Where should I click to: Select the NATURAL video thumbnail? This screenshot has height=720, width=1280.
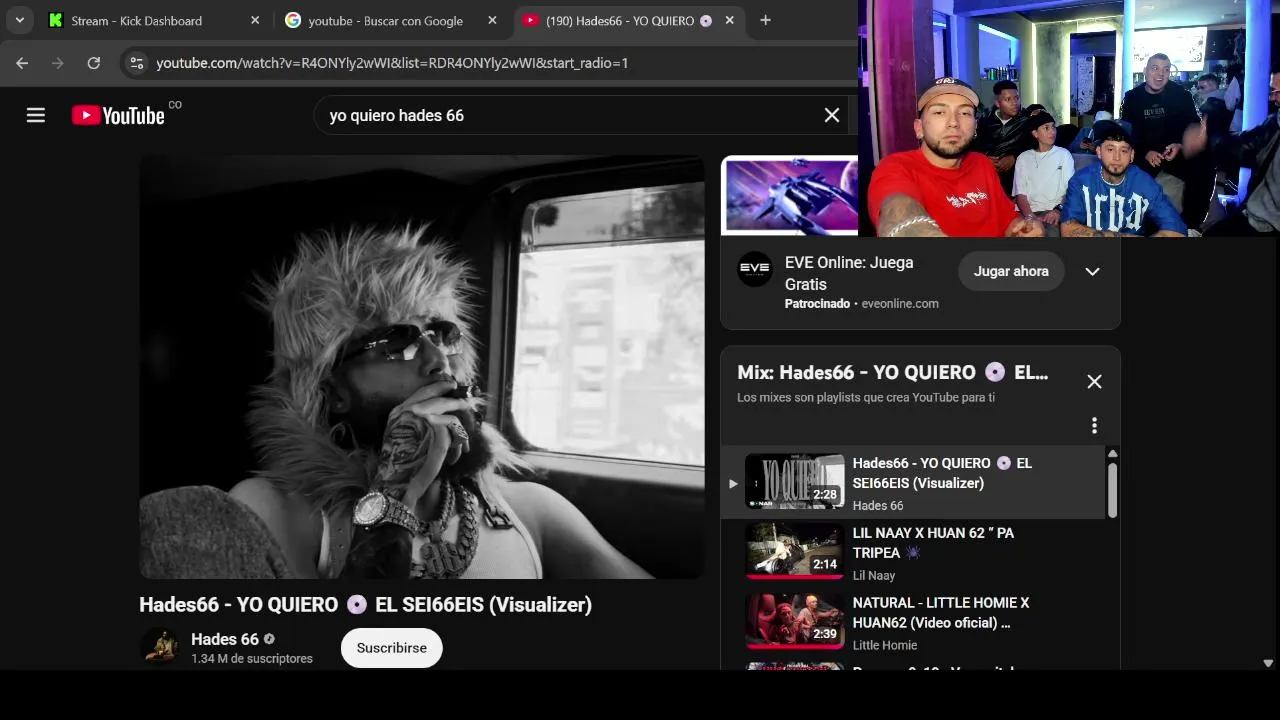pos(794,621)
